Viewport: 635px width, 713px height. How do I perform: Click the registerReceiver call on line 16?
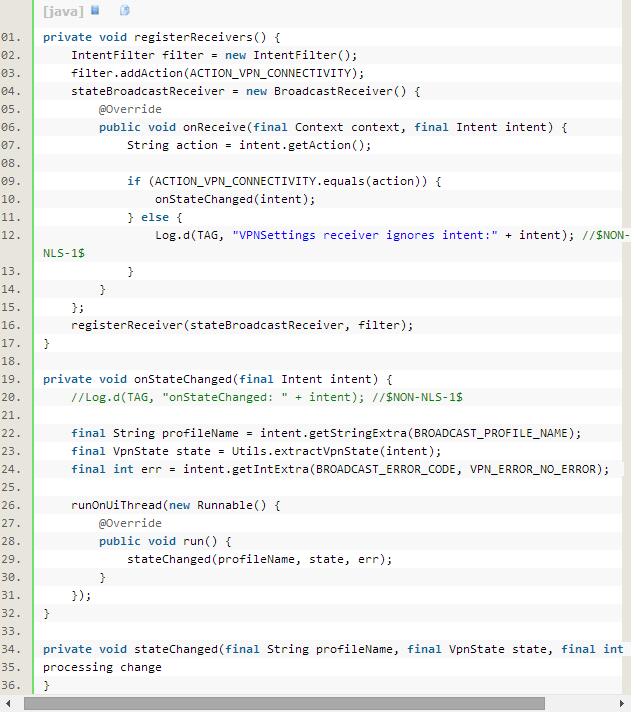pyautogui.click(x=242, y=325)
